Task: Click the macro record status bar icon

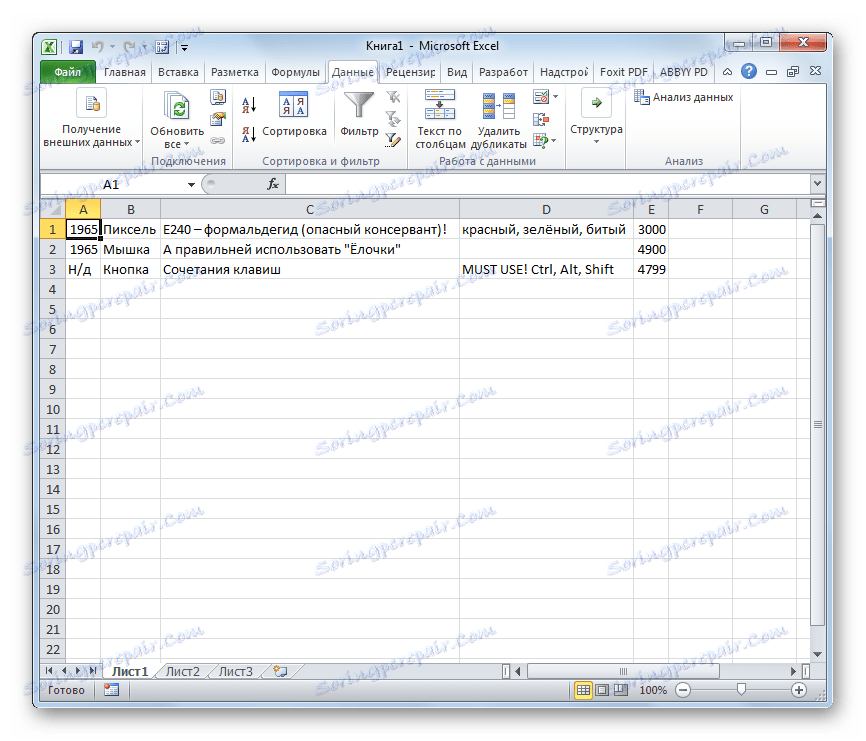Action: (112, 690)
